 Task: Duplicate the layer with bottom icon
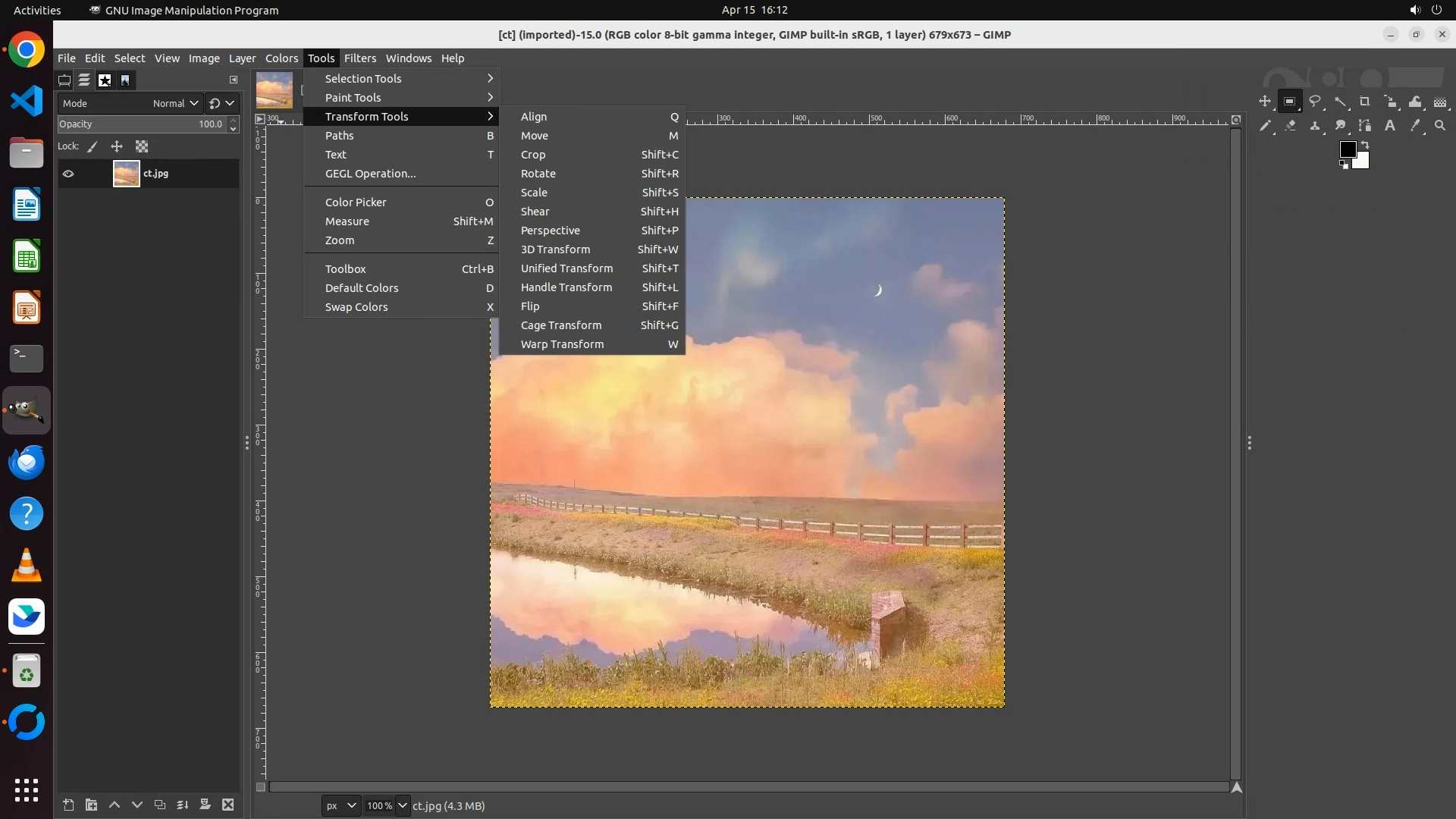(160, 805)
